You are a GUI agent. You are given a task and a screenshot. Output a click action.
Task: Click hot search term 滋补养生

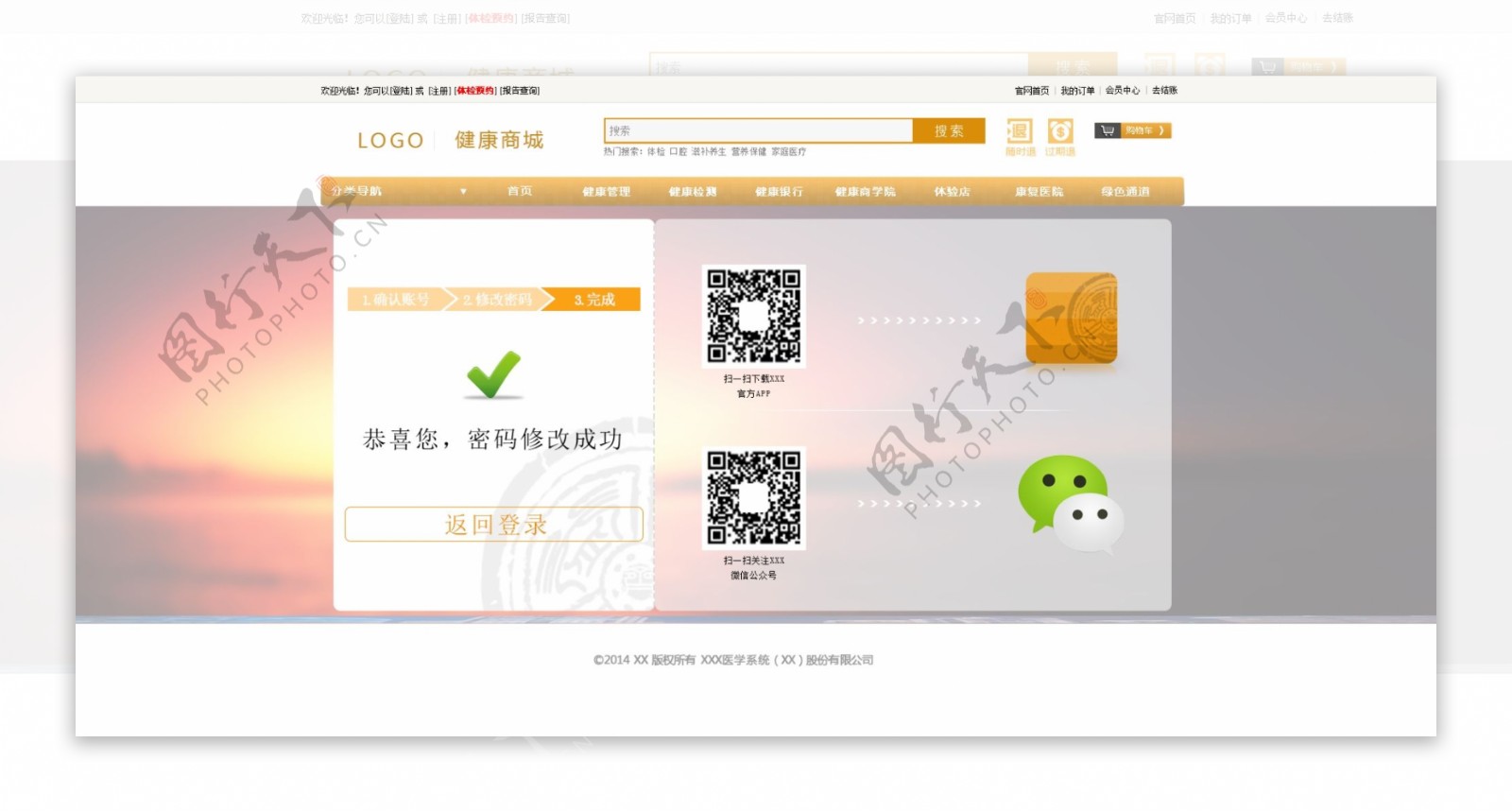[709, 151]
